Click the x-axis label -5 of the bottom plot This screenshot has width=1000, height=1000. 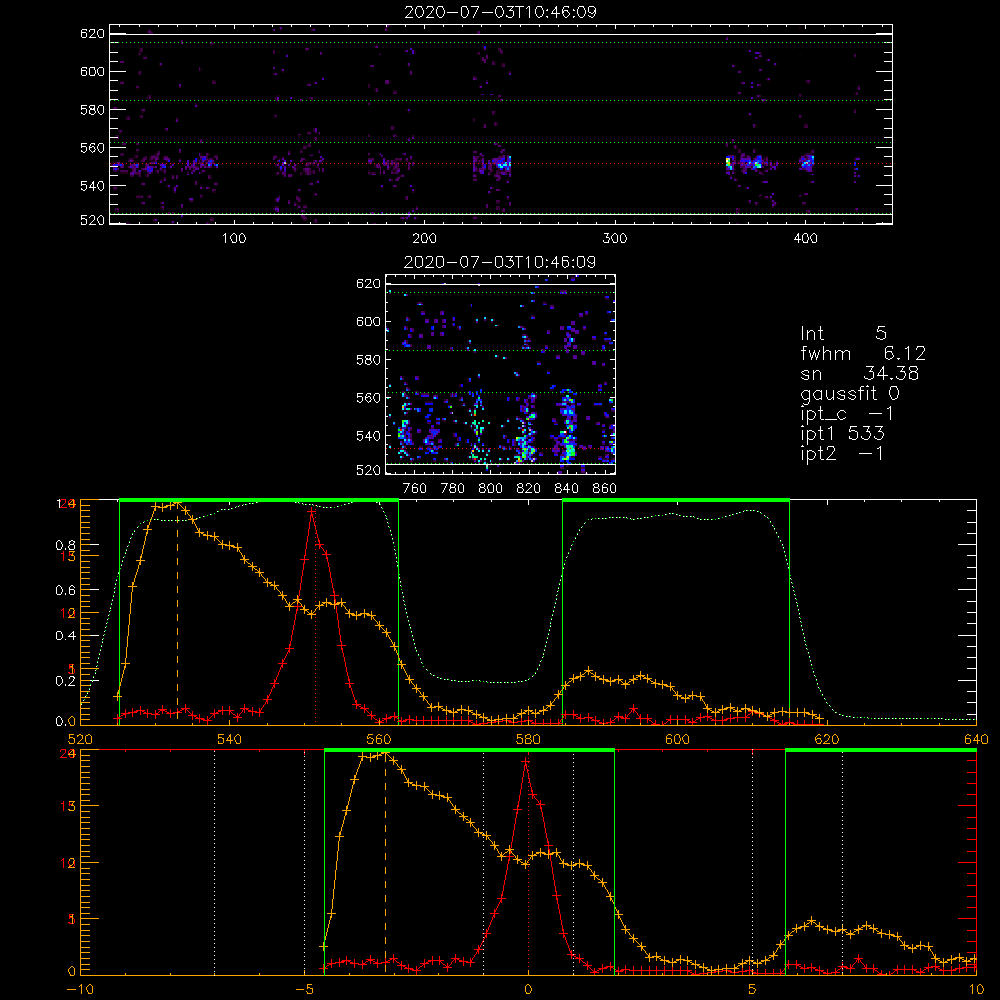304,989
